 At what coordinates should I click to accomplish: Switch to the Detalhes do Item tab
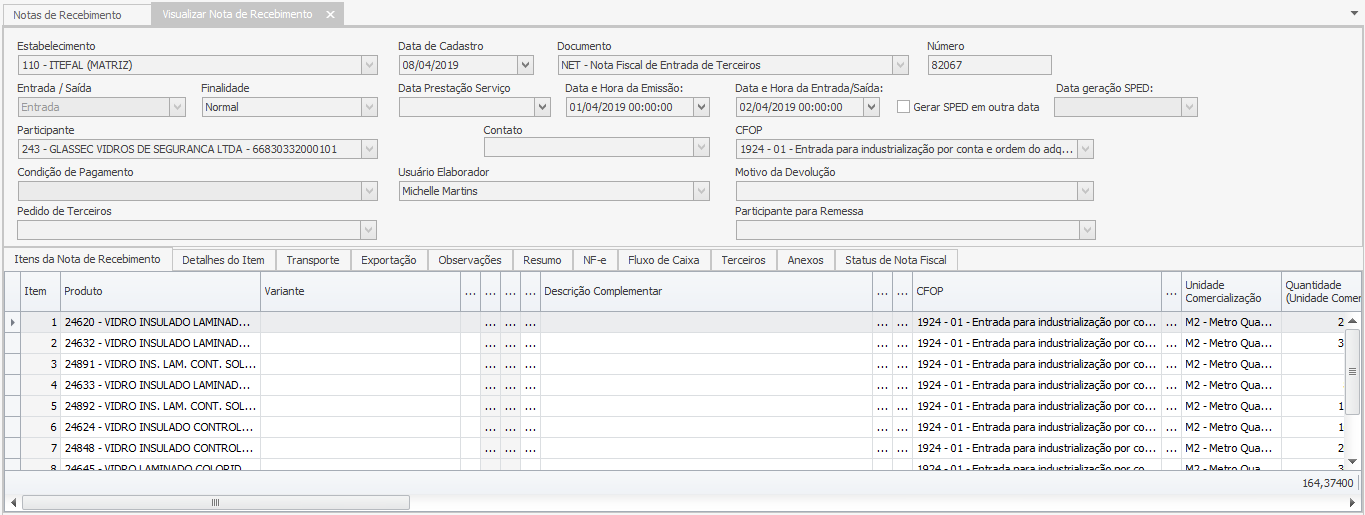223,260
